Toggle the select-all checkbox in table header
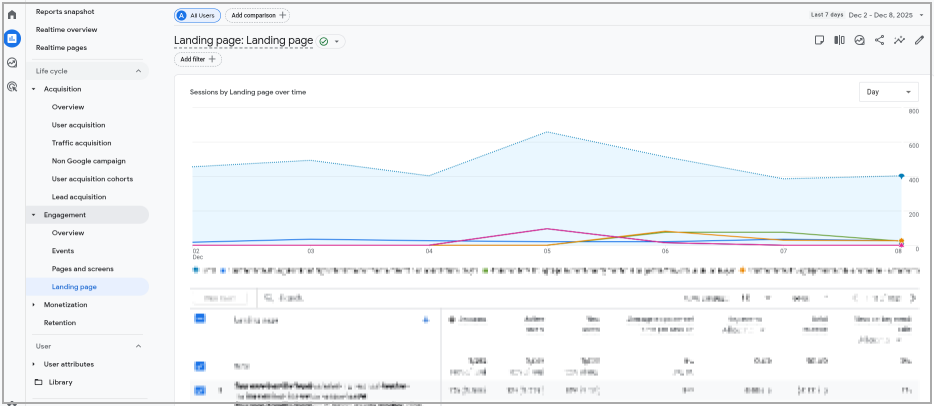 click(200, 319)
